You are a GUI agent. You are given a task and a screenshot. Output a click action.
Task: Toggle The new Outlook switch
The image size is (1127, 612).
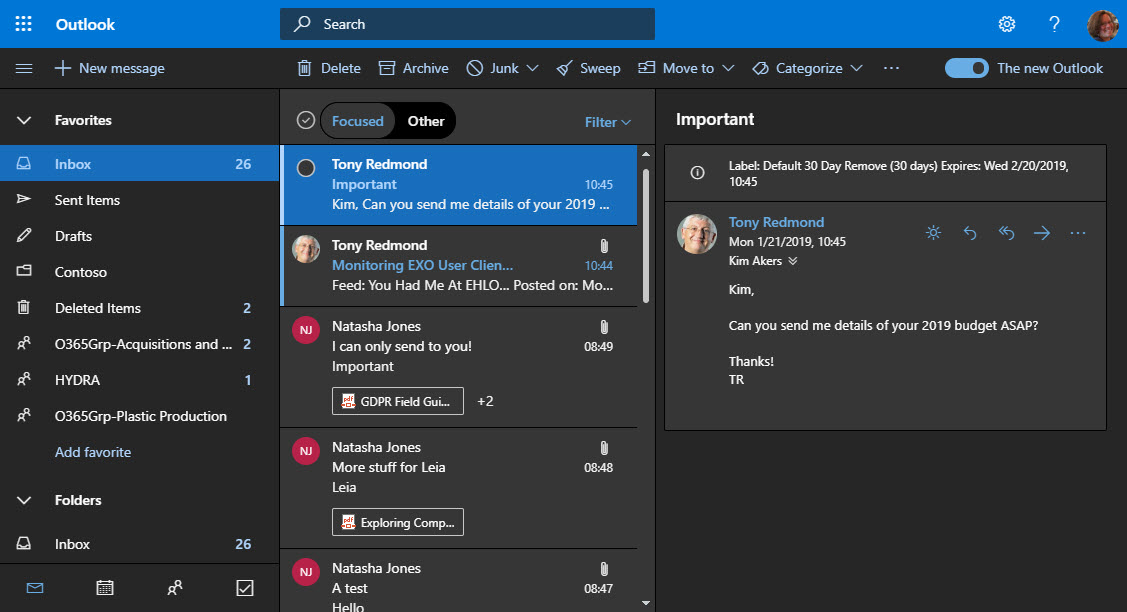967,68
